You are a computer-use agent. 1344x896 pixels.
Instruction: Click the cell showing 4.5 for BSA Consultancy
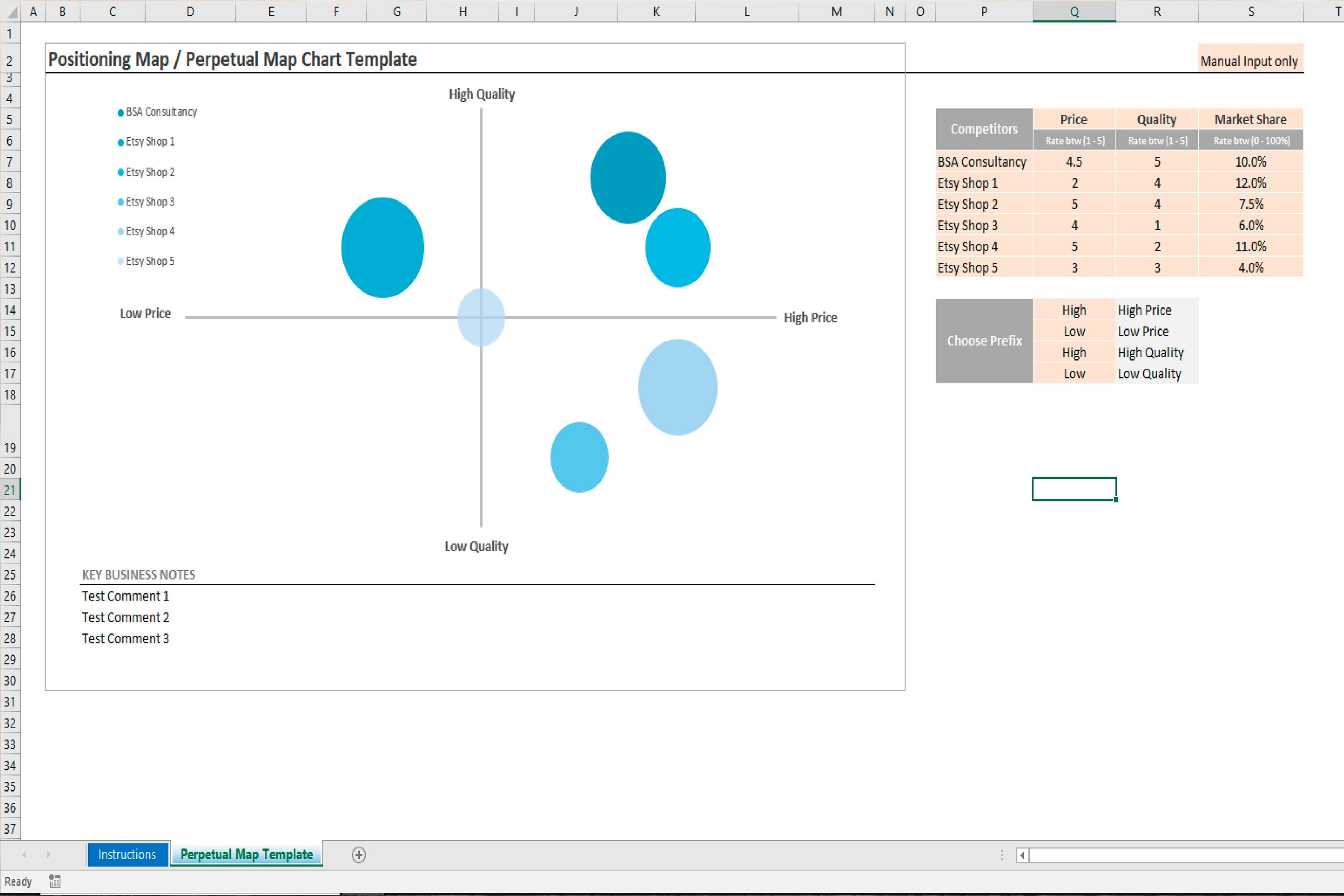tap(1074, 162)
